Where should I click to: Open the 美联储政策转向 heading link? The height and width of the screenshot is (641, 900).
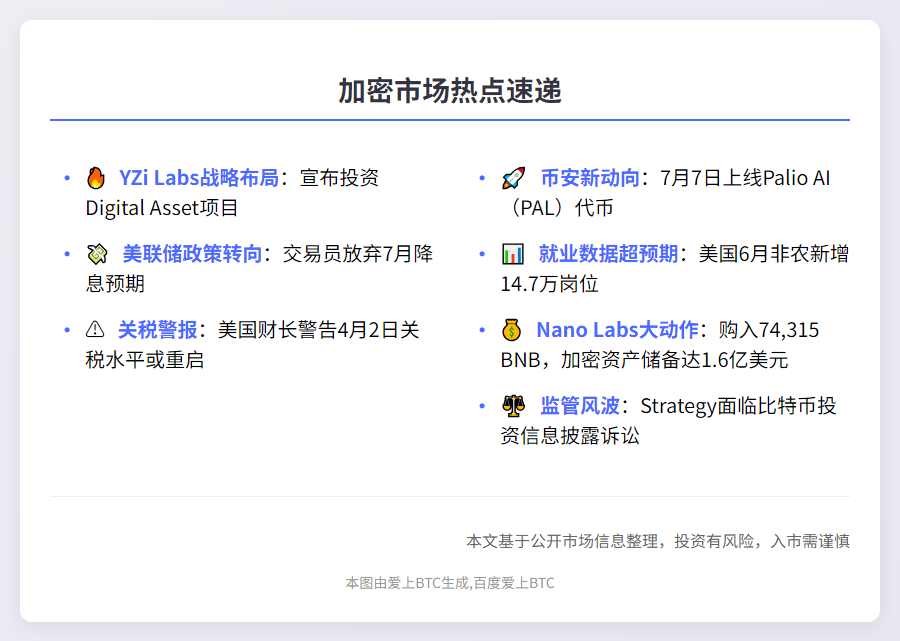[x=192, y=254]
